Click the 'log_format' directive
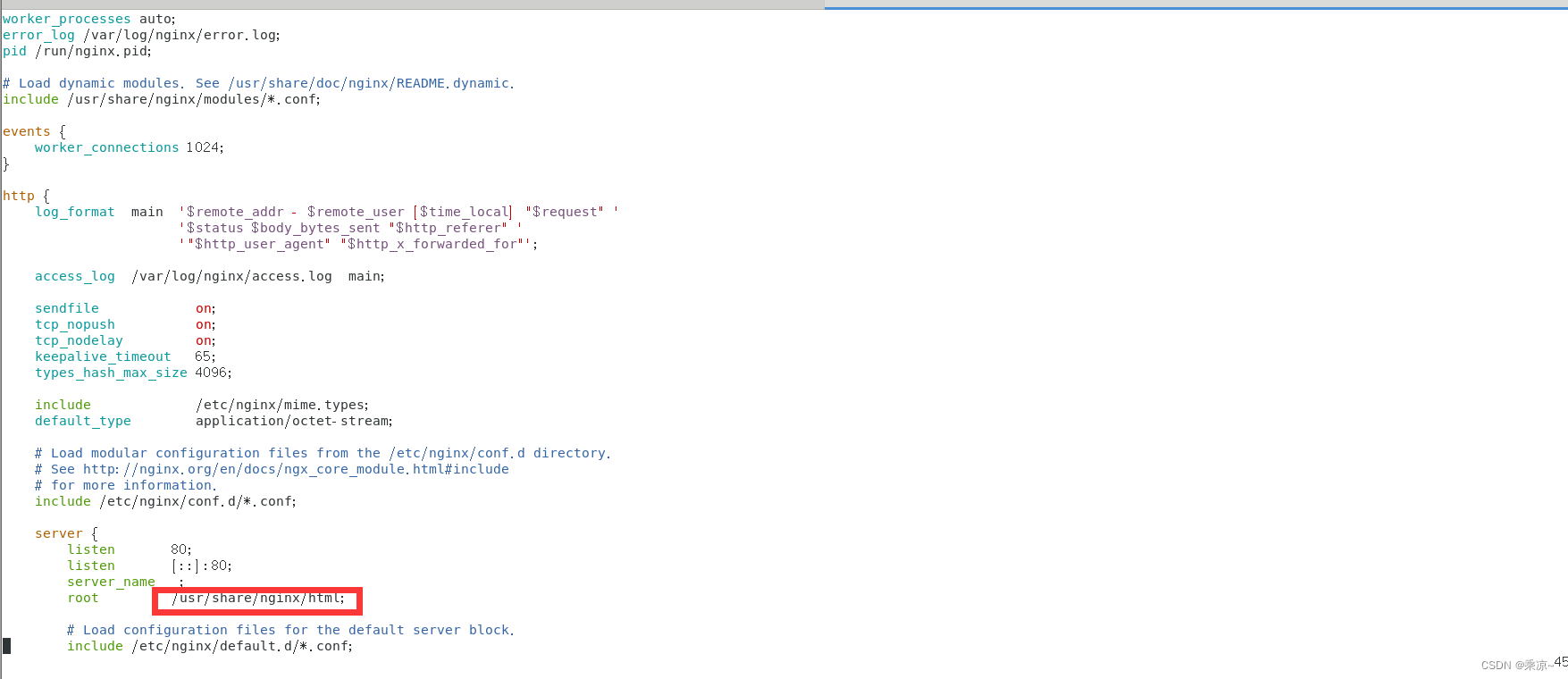This screenshot has height=679, width=1568. pos(75,212)
